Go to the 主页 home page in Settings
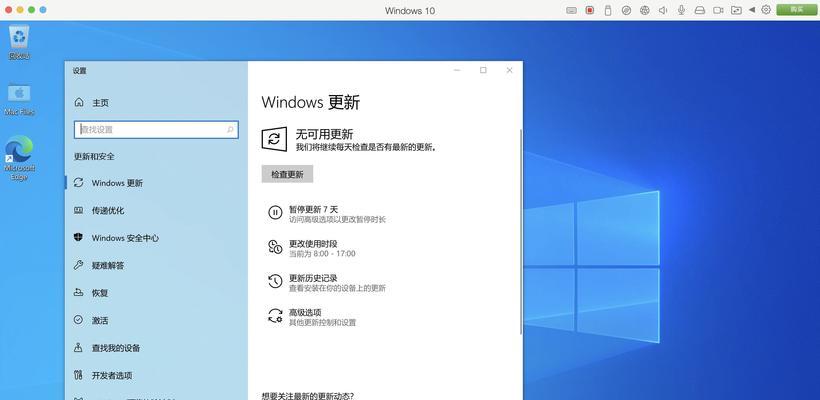 pos(92,103)
